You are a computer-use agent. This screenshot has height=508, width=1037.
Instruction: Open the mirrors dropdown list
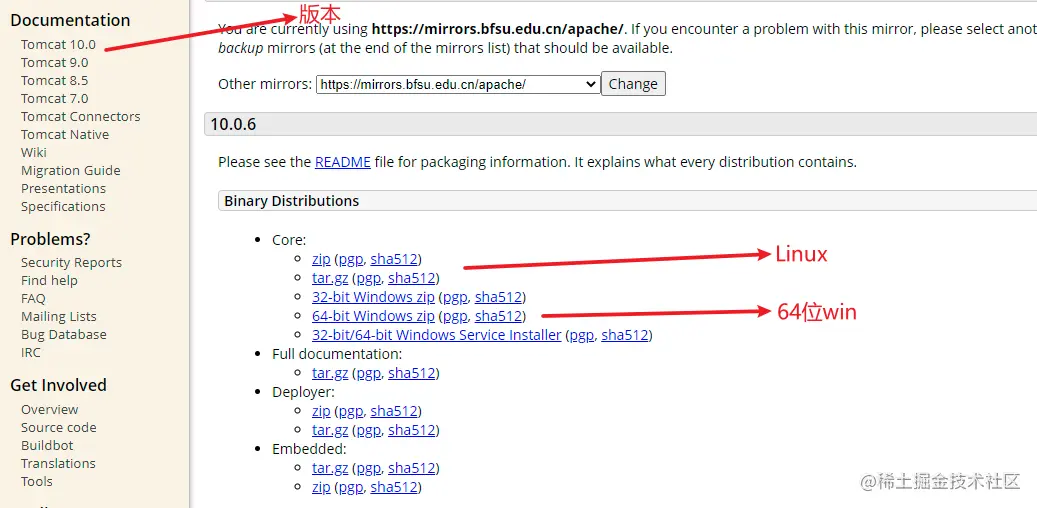point(458,85)
